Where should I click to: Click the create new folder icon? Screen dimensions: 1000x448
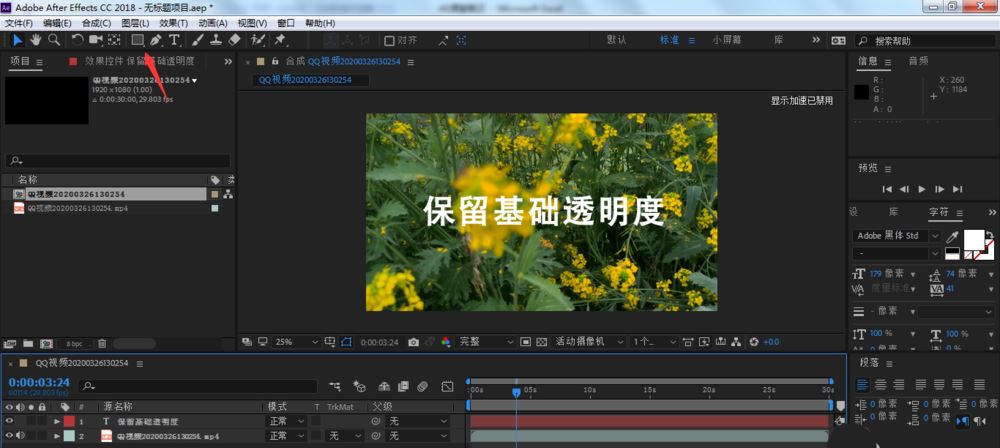(28, 343)
